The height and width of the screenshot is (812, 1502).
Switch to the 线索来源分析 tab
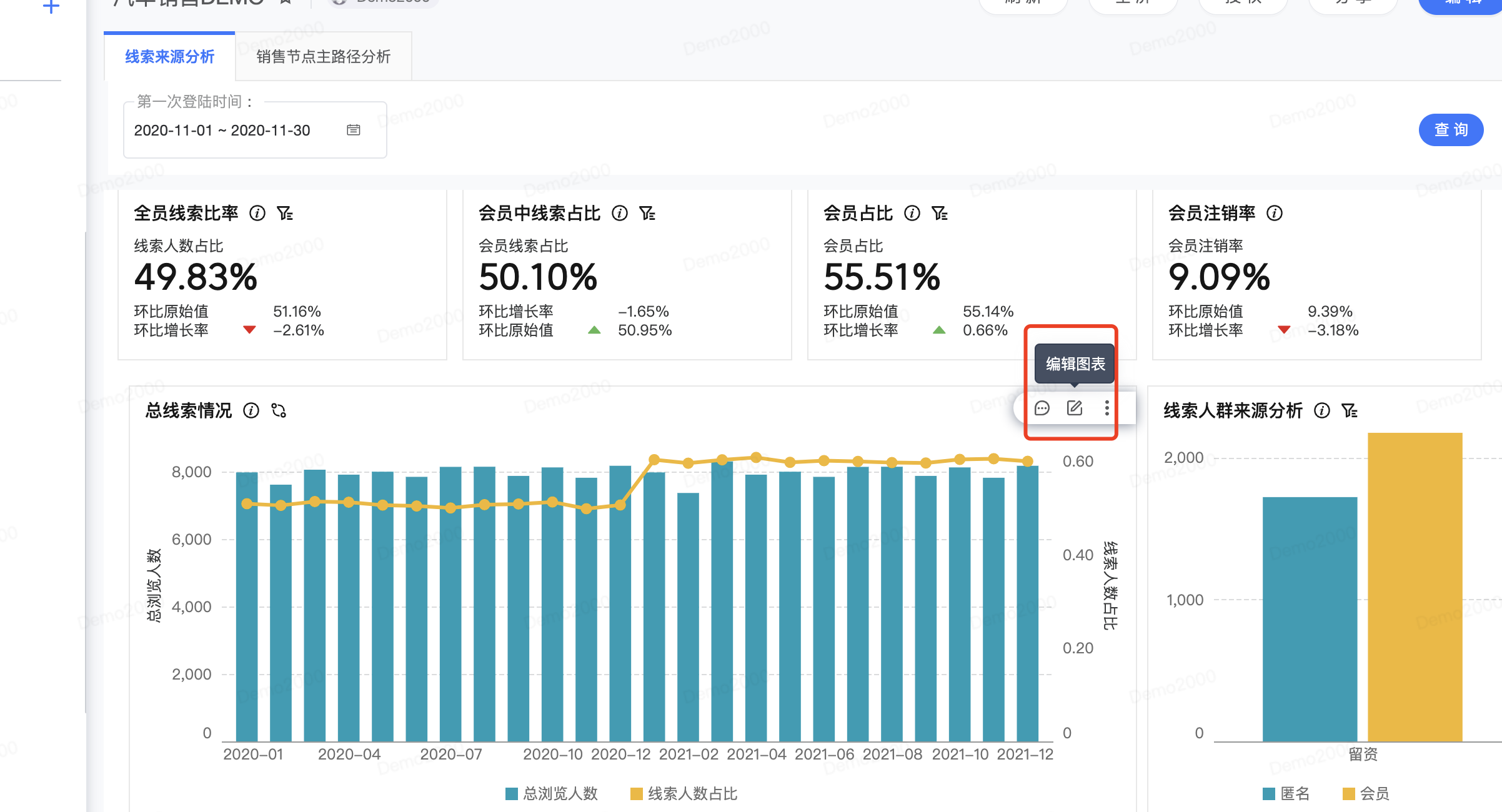tap(169, 57)
